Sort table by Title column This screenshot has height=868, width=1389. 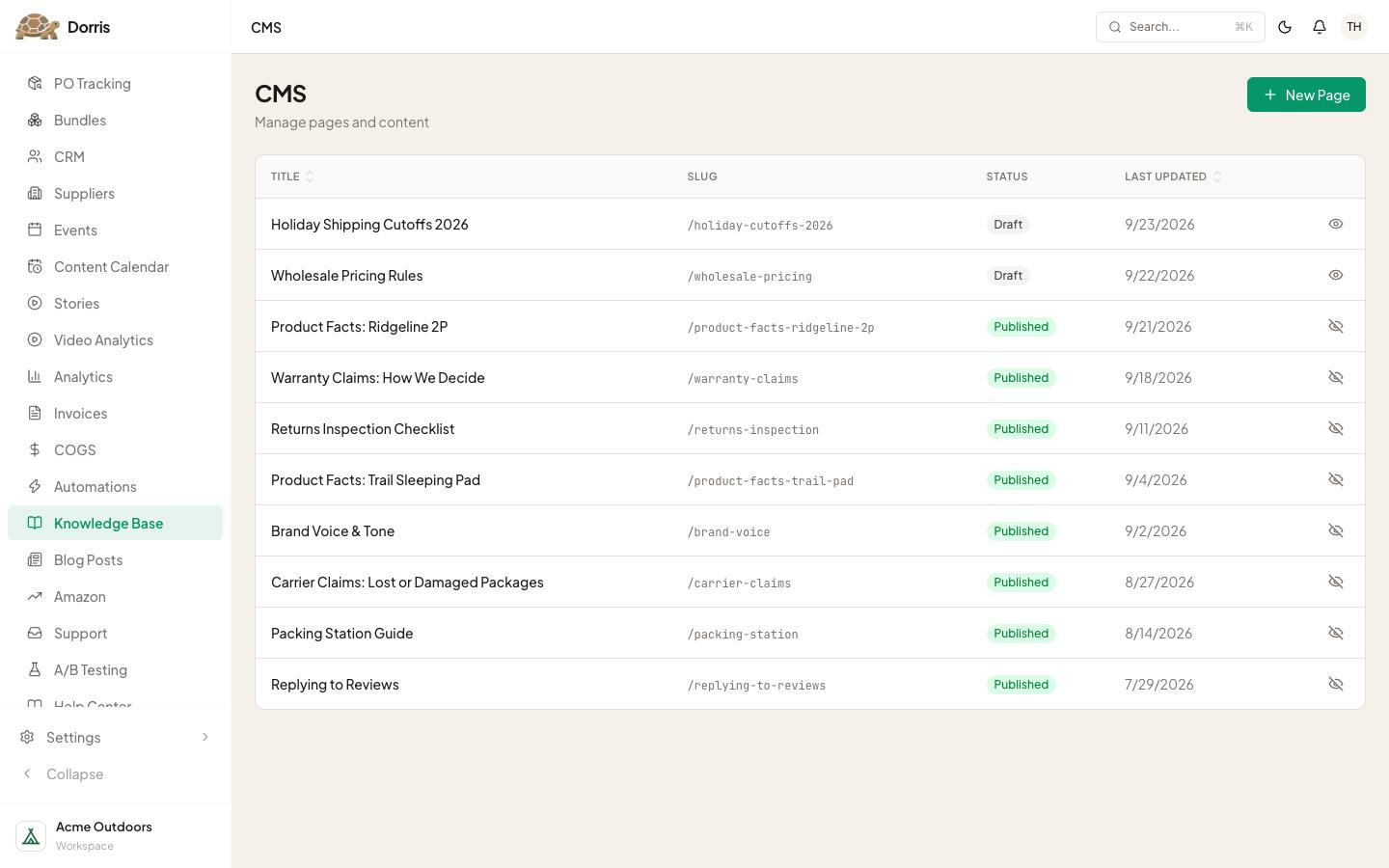pos(292,176)
